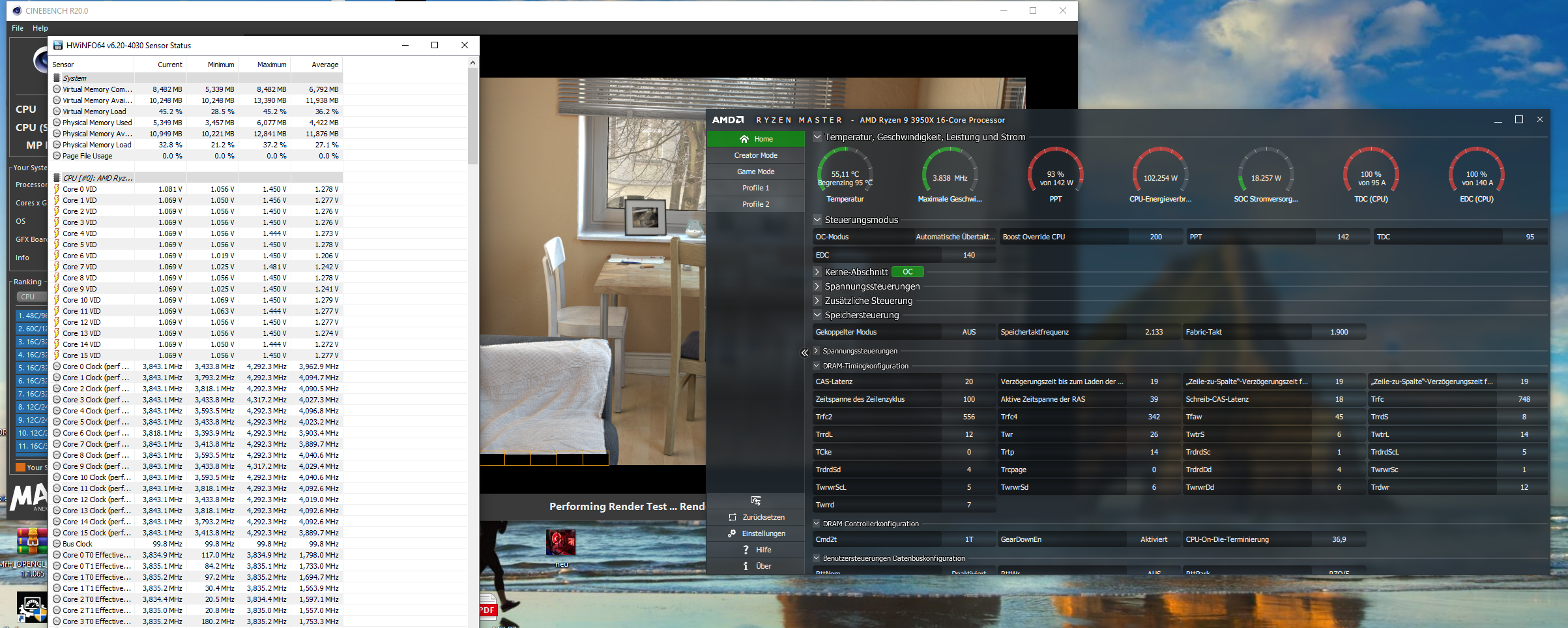
Task: Select the Core 7 VID sensor row
Action: 196,267
